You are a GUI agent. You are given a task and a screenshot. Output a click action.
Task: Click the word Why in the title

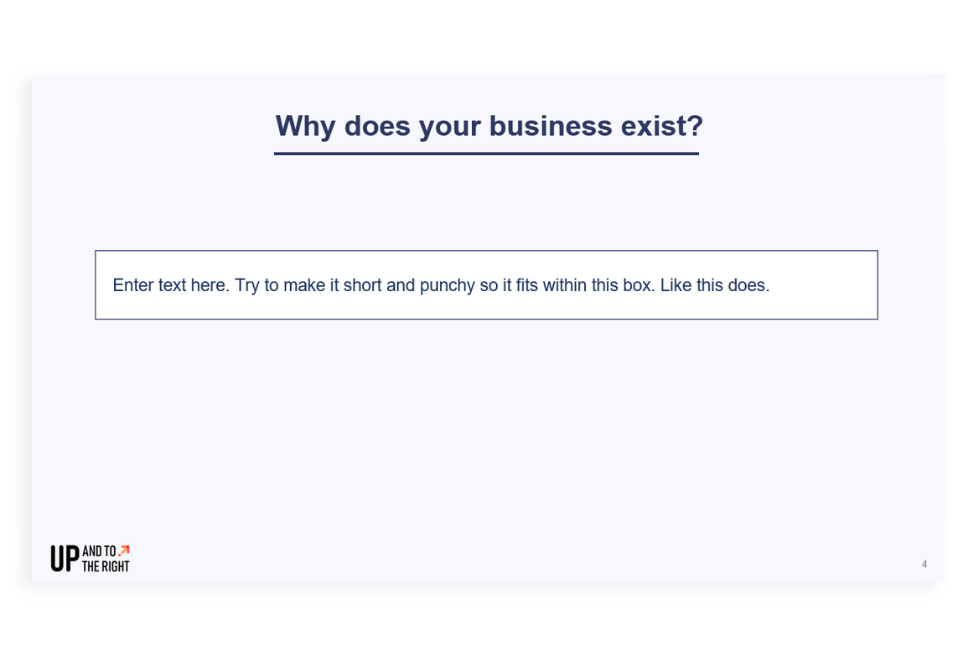(305, 126)
